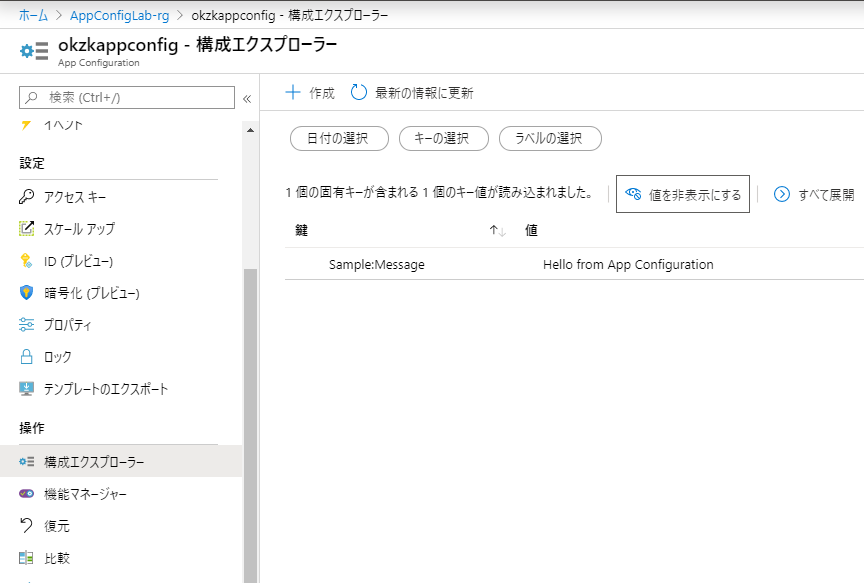This screenshot has width=864, height=583.
Task: Click the 復元 undo arrow icon
Action: 26,525
